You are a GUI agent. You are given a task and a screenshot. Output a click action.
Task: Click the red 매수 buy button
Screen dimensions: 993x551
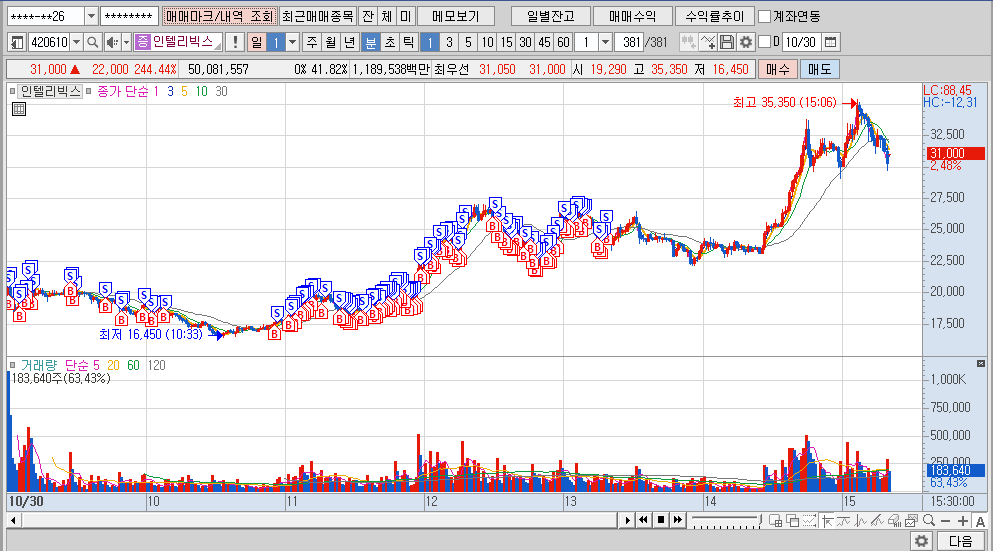click(778, 69)
